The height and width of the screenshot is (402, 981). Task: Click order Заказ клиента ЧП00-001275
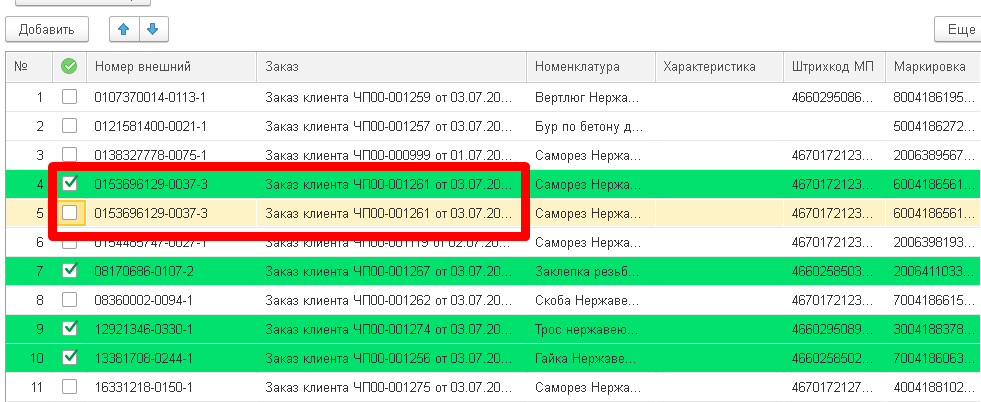point(390,387)
